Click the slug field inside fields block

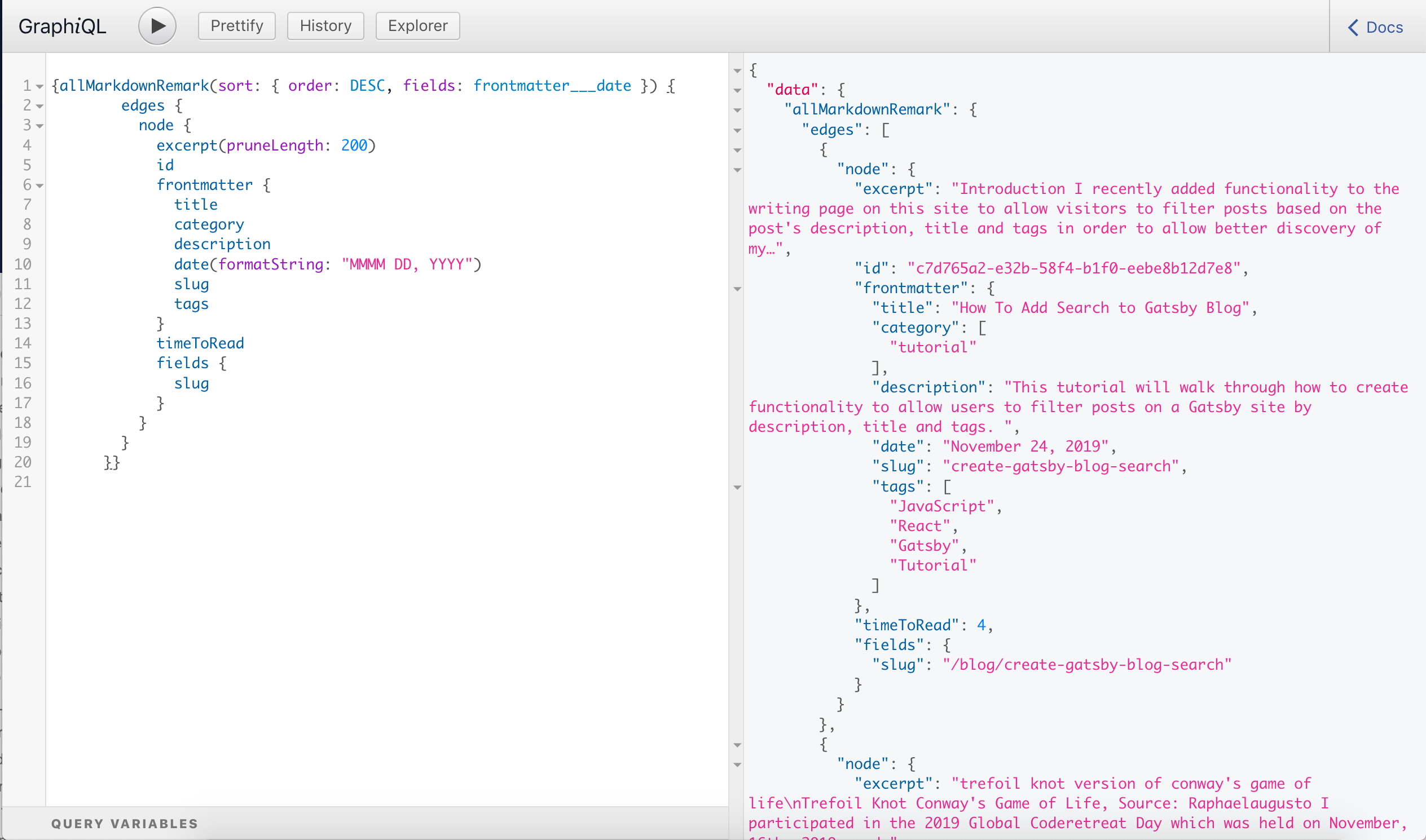click(192, 383)
